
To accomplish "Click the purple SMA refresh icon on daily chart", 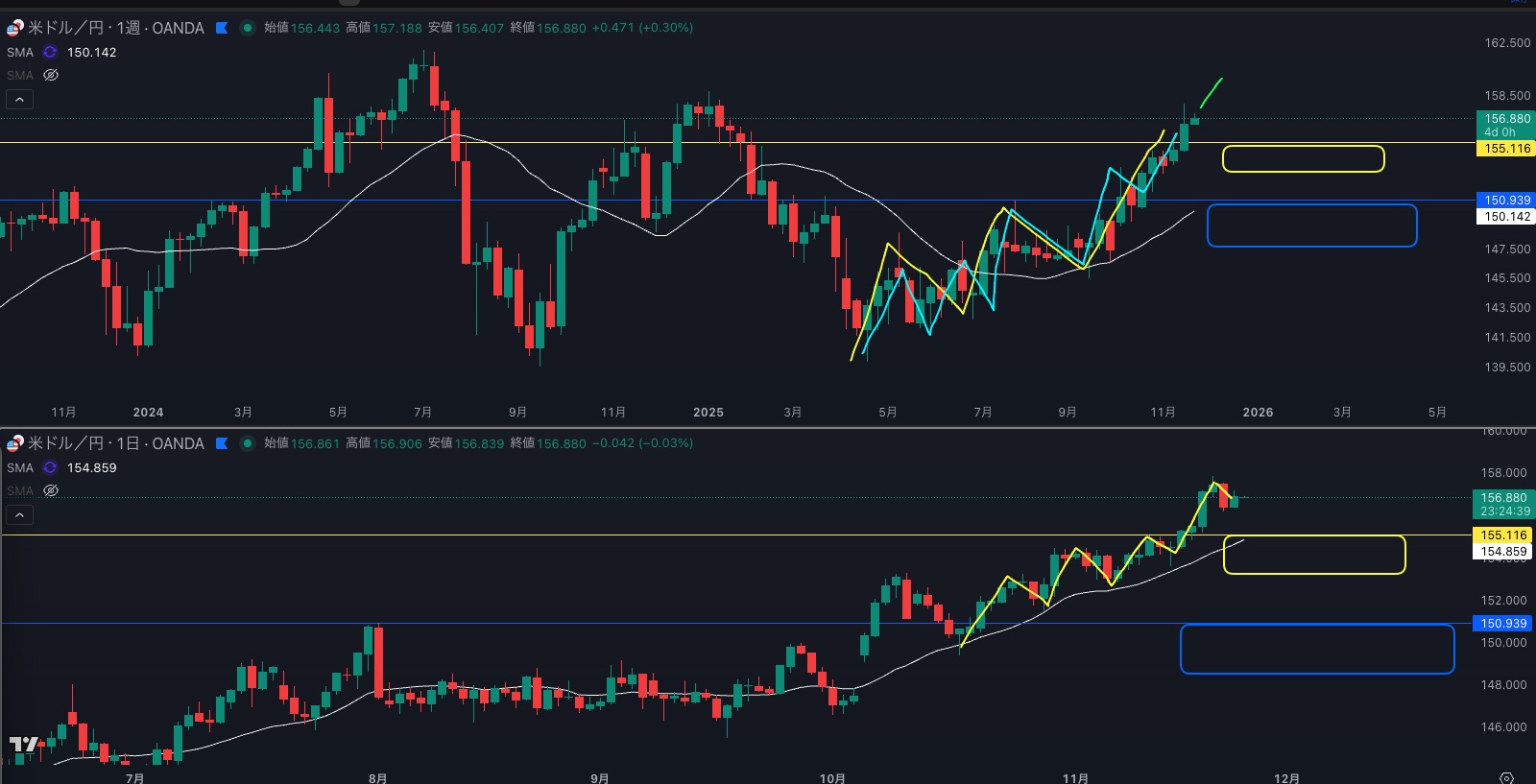I will (x=50, y=468).
